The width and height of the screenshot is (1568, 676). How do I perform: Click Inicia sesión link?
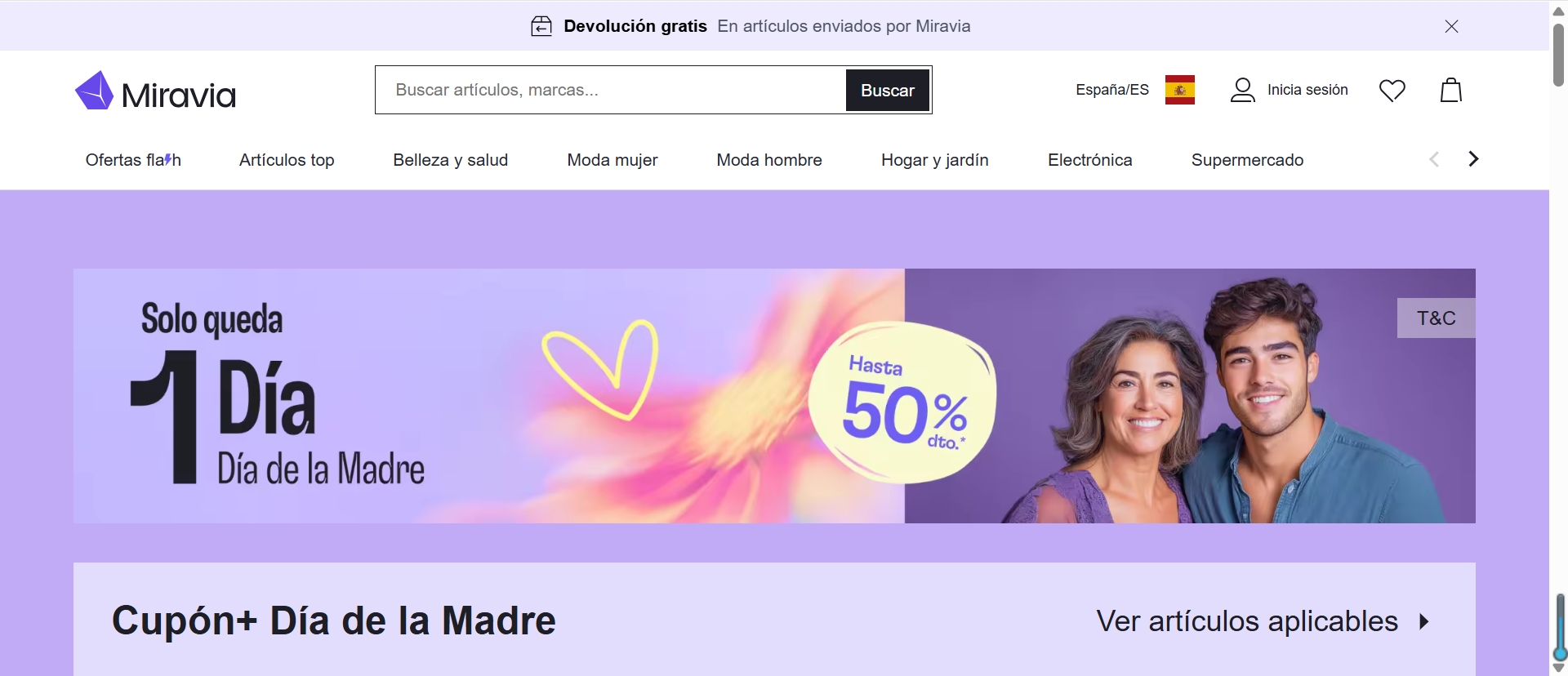coord(1307,90)
